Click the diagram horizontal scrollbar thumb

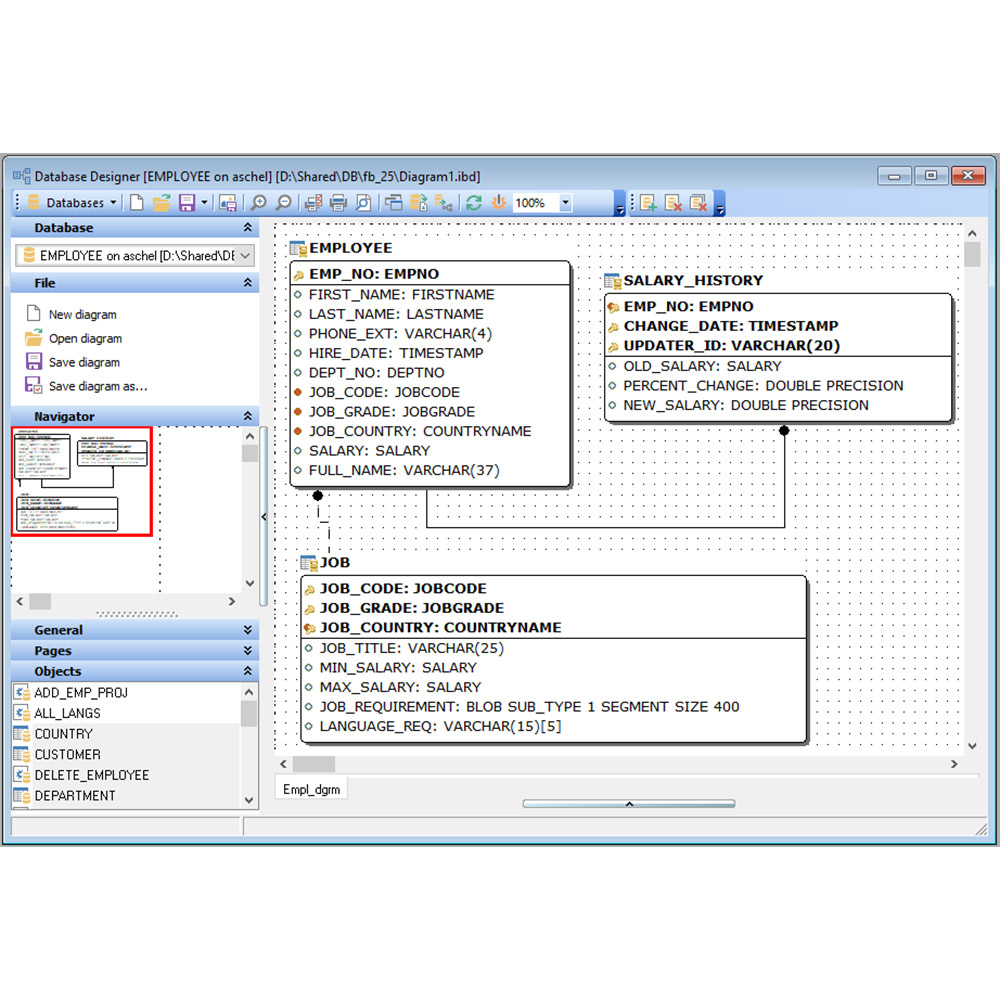[314, 764]
